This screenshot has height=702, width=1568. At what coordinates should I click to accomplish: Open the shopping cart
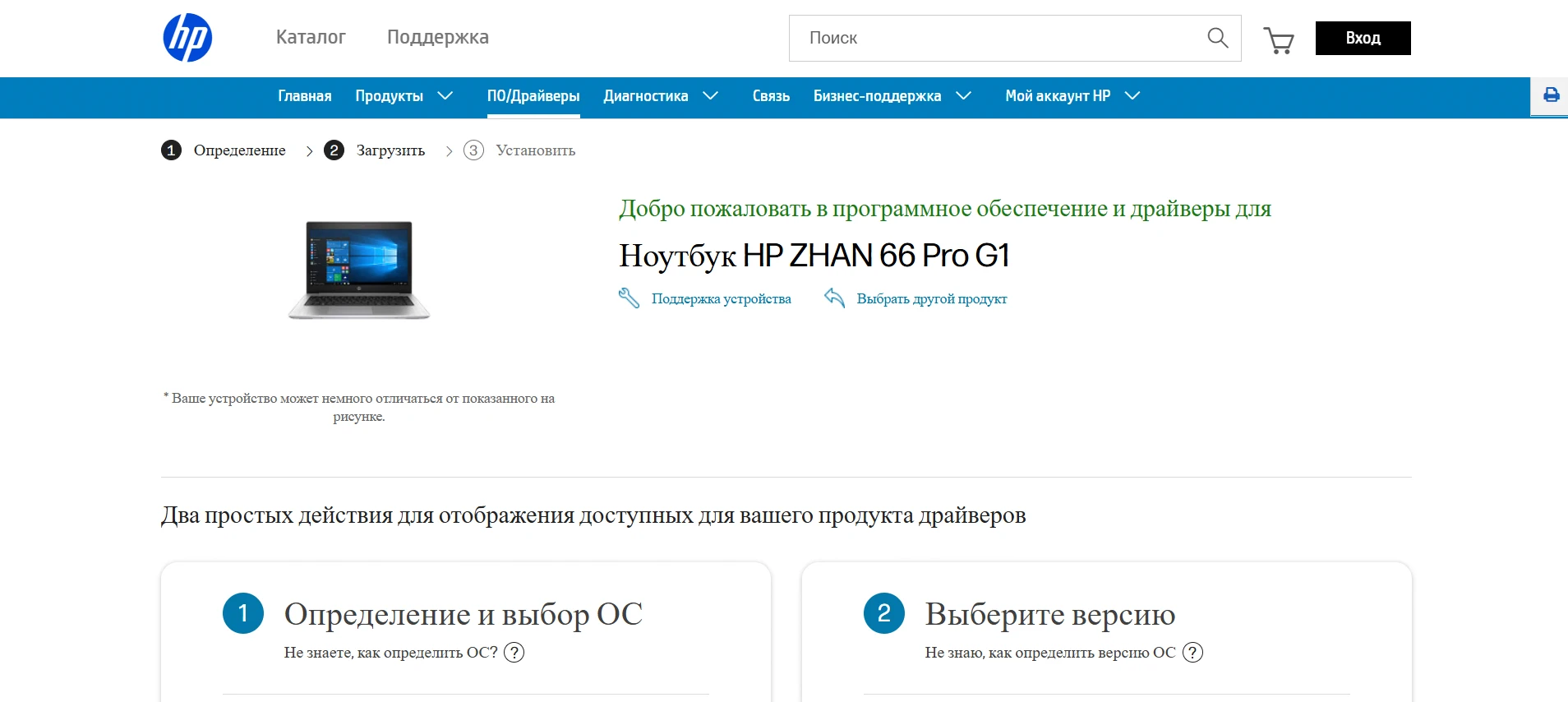coord(1278,39)
